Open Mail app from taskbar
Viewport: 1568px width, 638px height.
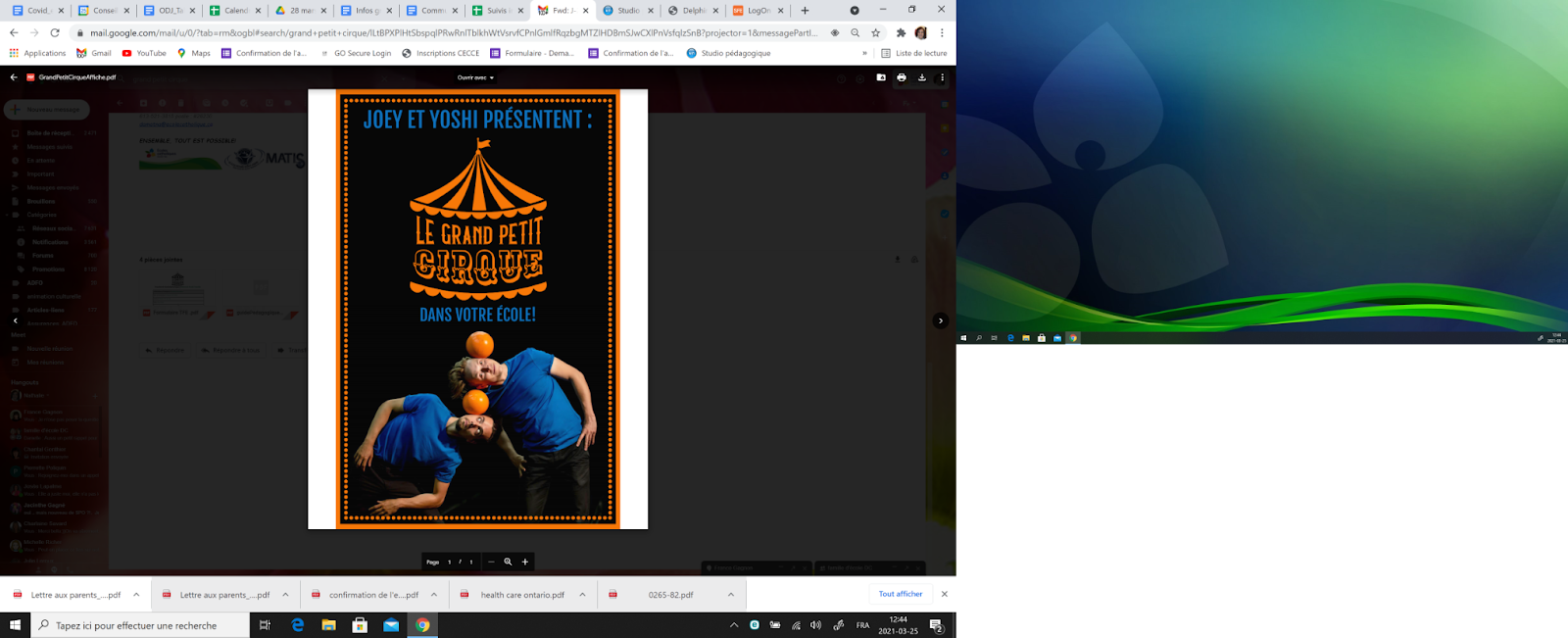[x=391, y=625]
